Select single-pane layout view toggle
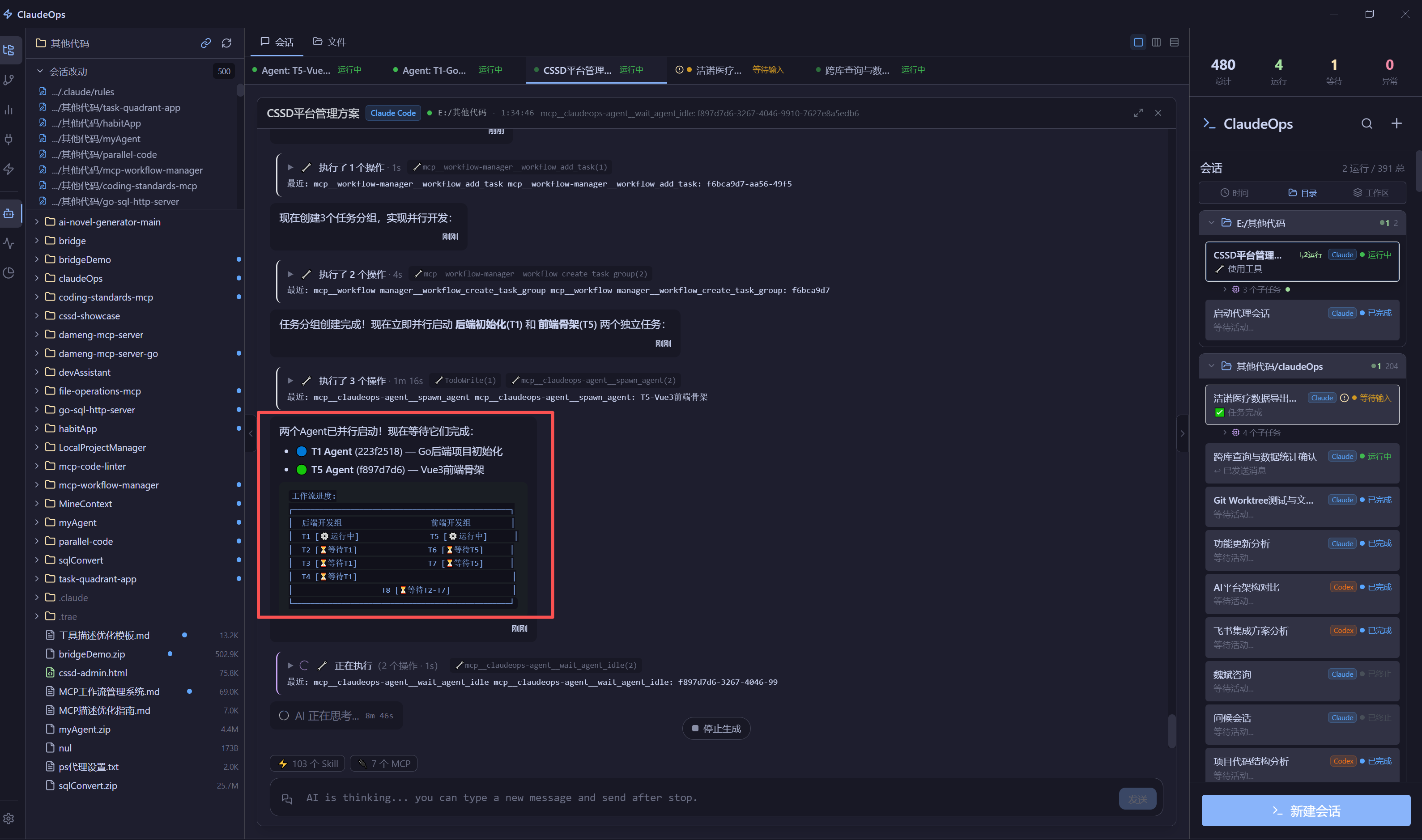The width and height of the screenshot is (1422, 840). (1138, 42)
